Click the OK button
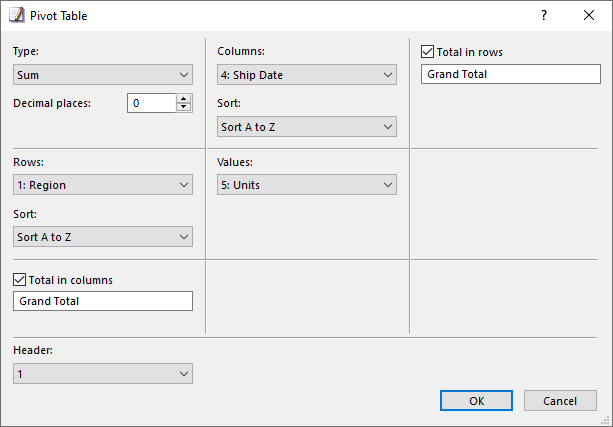613x427 pixels. (x=476, y=401)
